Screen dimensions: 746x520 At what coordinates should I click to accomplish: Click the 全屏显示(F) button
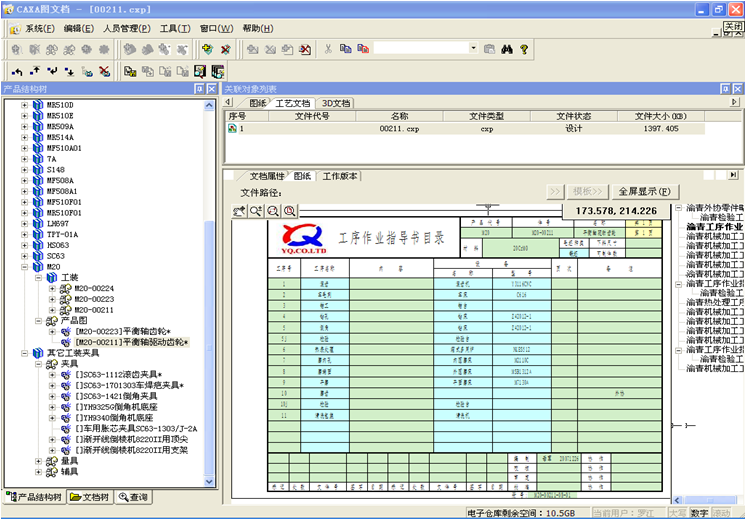click(645, 192)
